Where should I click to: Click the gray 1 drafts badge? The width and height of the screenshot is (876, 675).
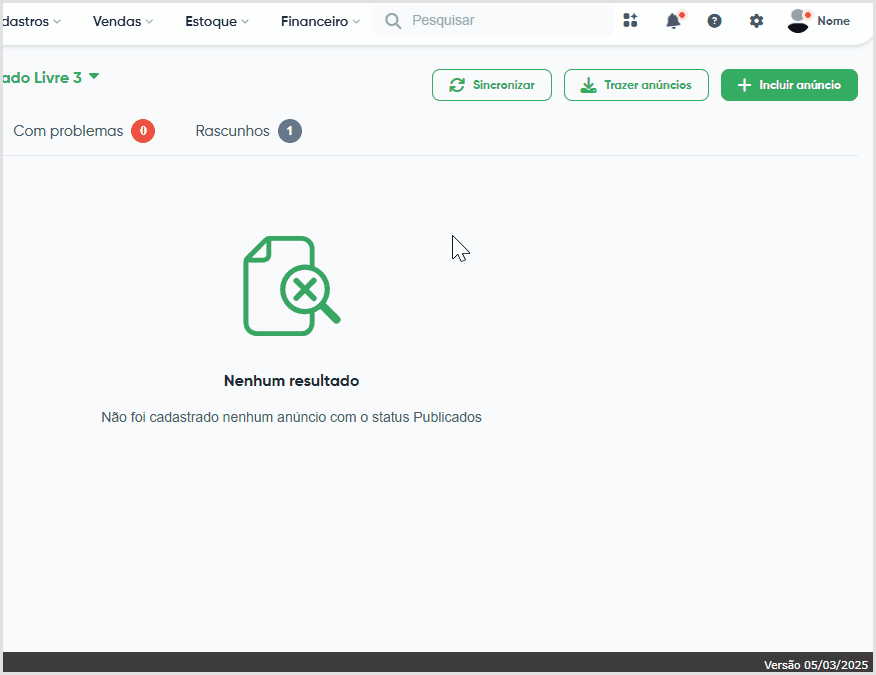click(x=290, y=131)
